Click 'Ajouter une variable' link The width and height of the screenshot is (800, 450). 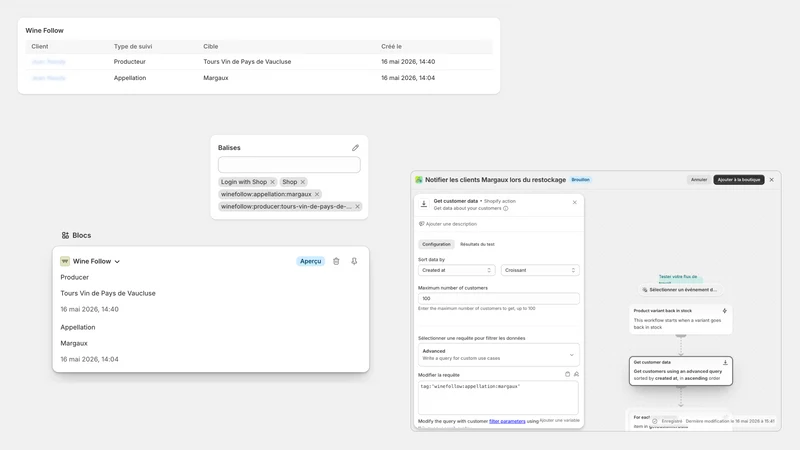pos(560,420)
